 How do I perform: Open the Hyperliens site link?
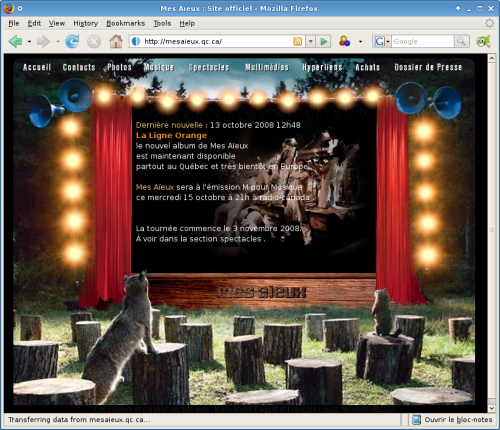click(x=322, y=67)
